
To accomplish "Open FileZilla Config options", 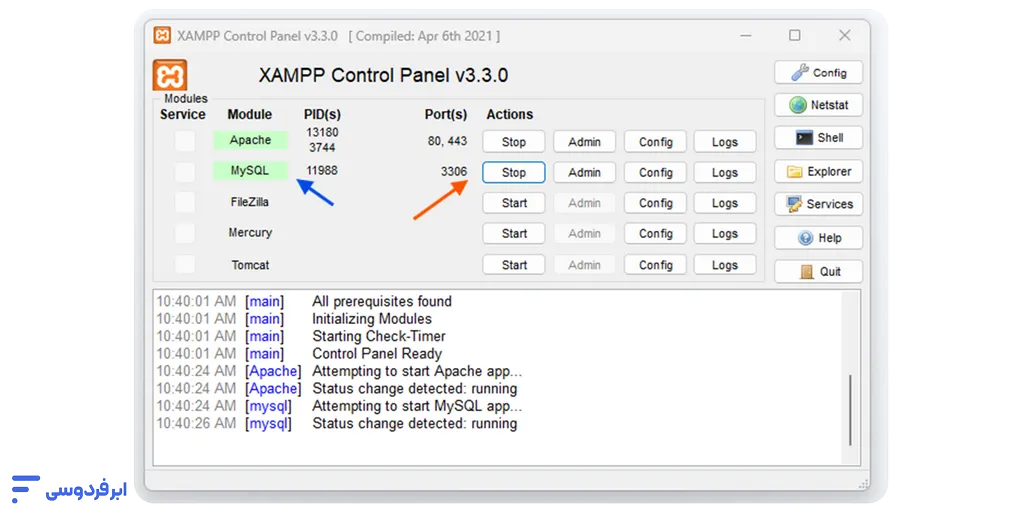I will pos(656,203).
